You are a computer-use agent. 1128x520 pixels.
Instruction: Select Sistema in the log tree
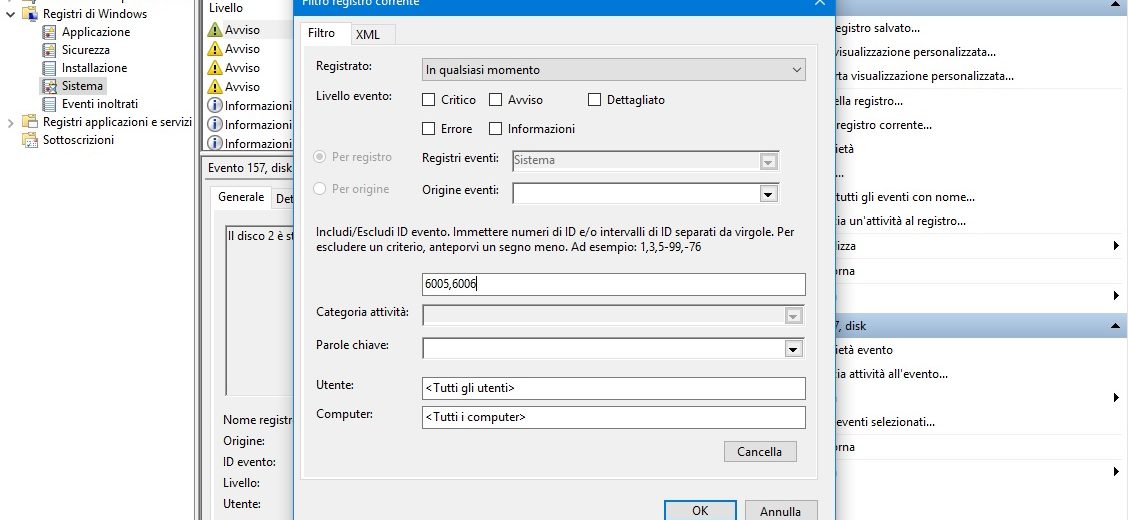(82, 86)
